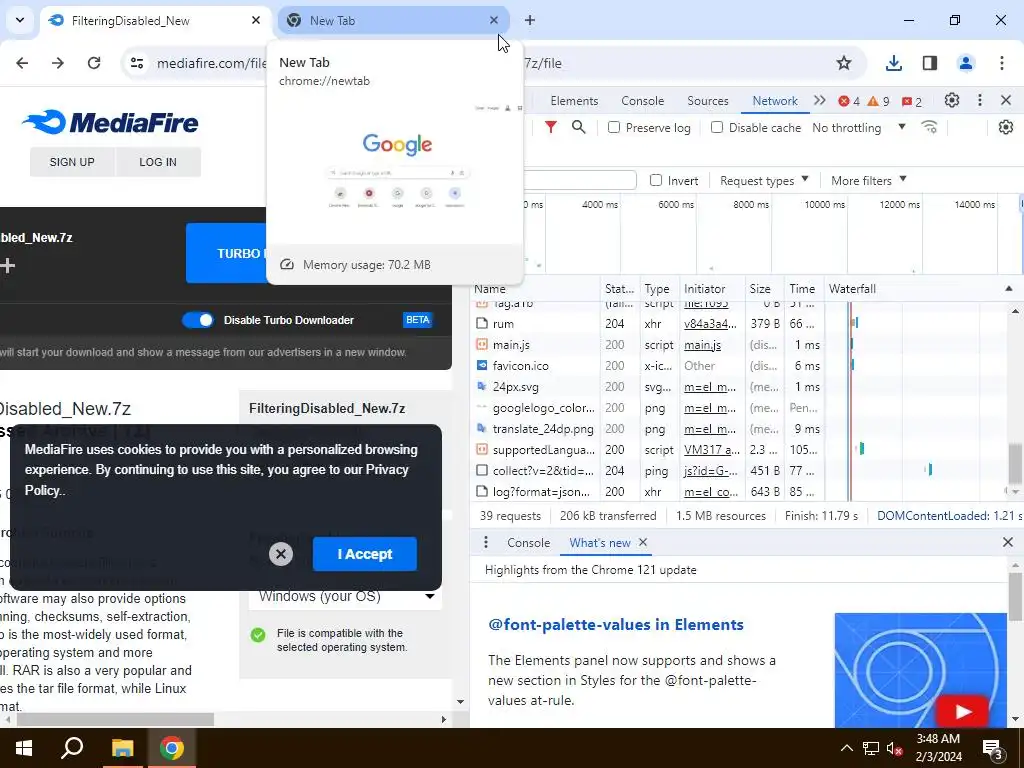Toggle the Chrome side panel icon
Screen dimensions: 1024x768
click(x=930, y=63)
